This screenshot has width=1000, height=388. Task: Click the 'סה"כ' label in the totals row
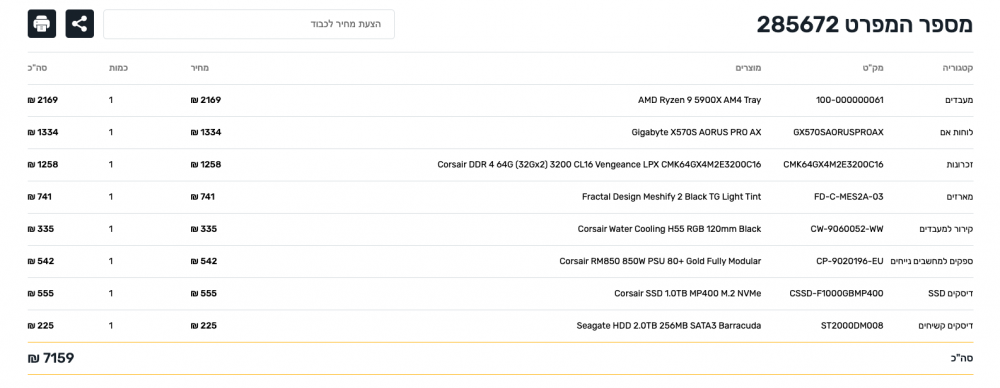961,359
